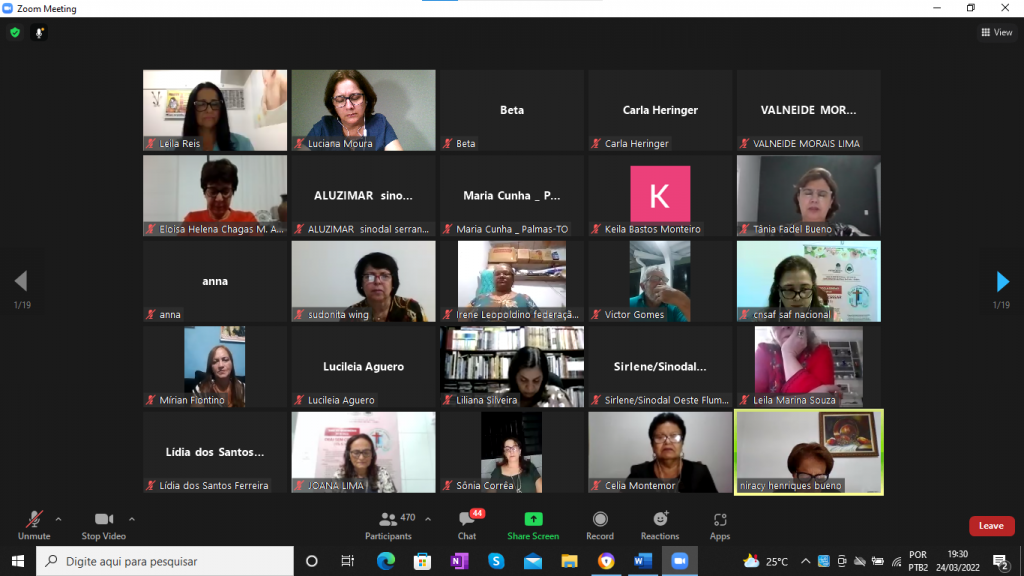Expand the arrow next to Participants
The width and height of the screenshot is (1024, 576).
(428, 519)
